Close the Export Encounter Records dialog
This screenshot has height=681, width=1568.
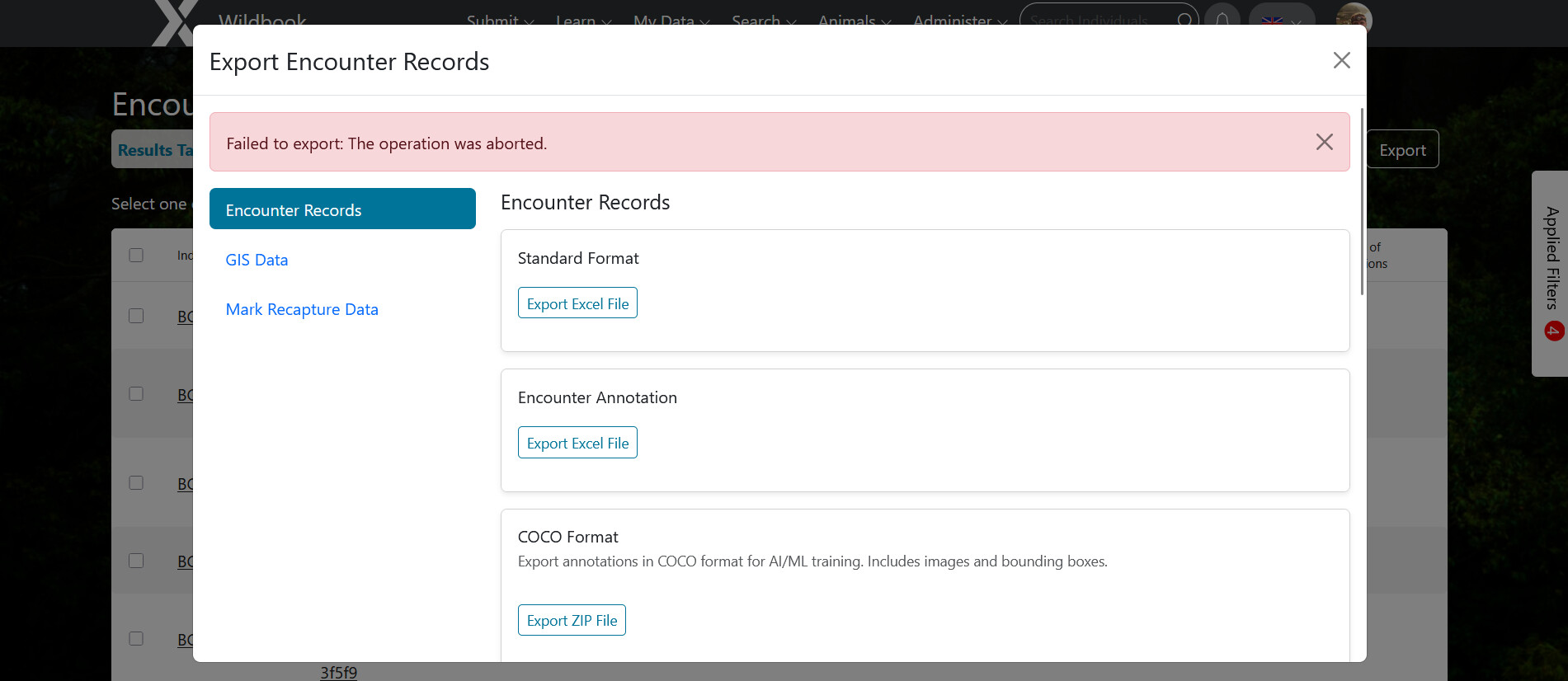(x=1341, y=60)
